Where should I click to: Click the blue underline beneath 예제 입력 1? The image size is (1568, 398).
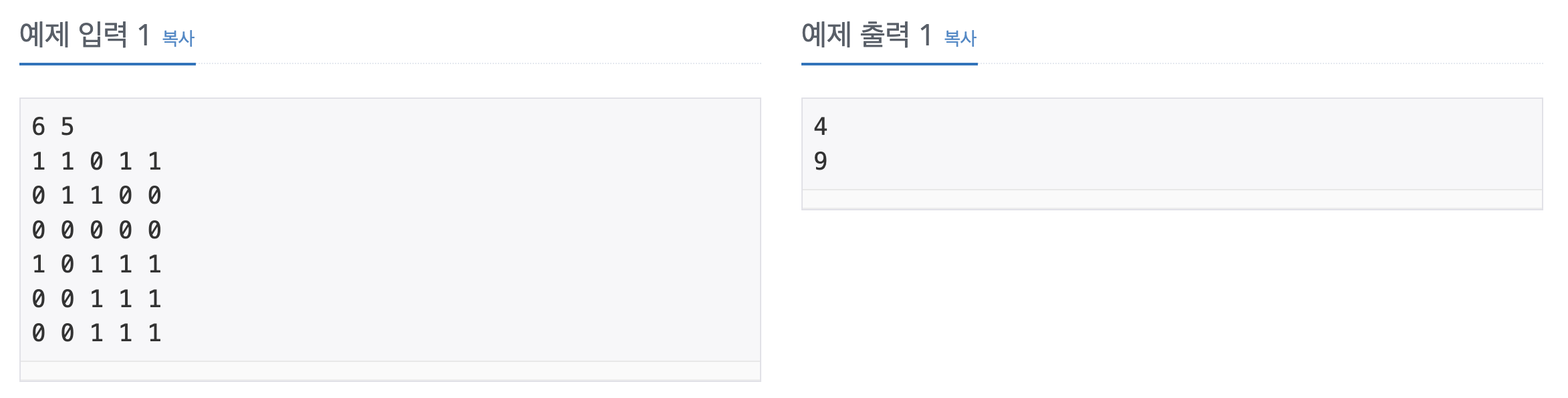pyautogui.click(x=107, y=64)
